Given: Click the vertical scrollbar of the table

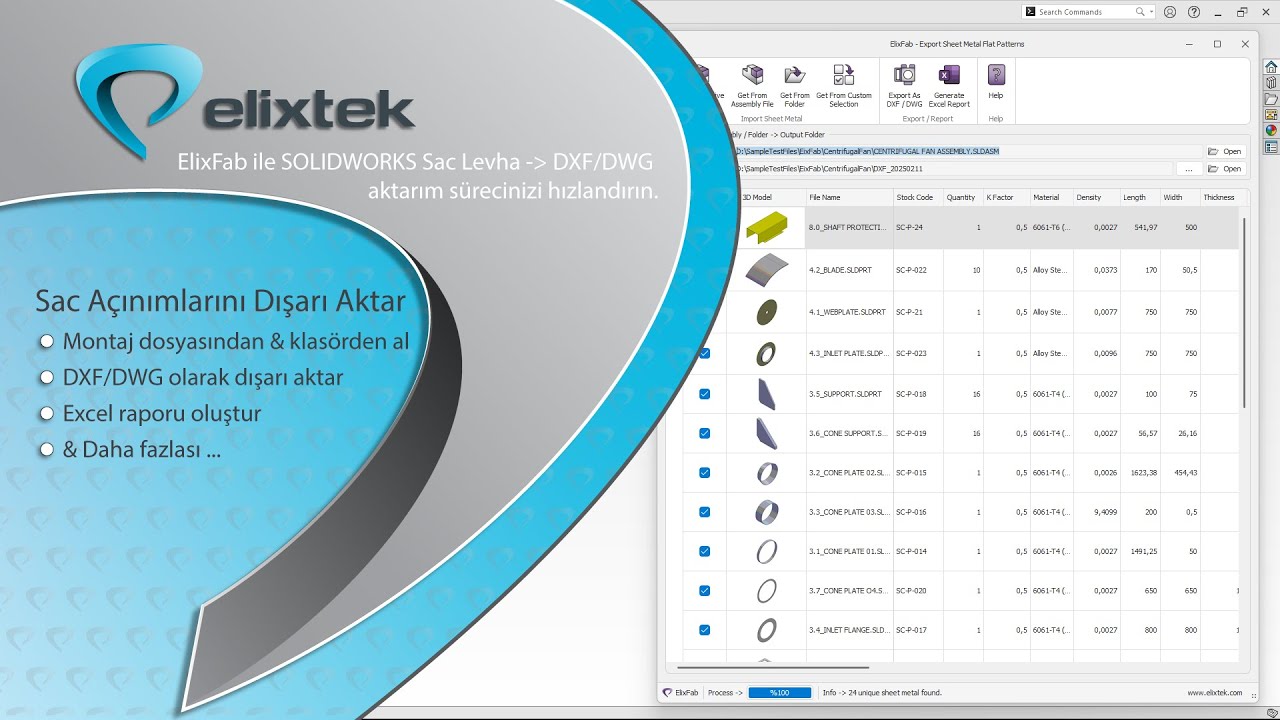Looking at the screenshot, I should coord(1245,312).
